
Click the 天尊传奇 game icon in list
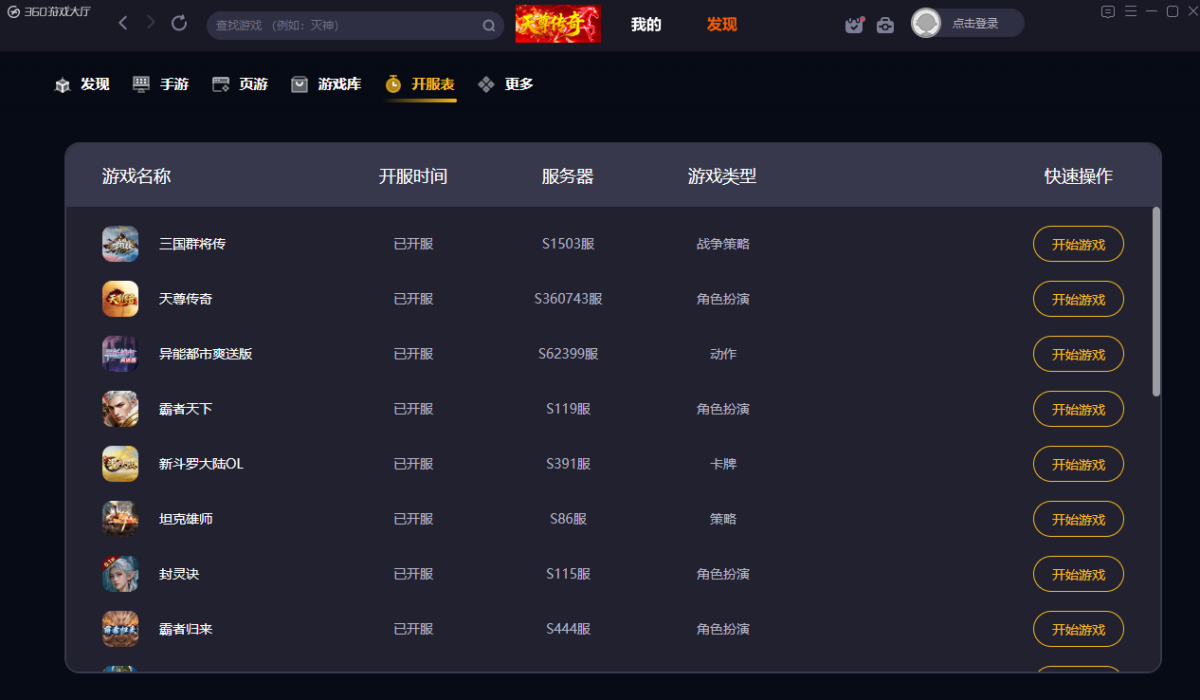(x=120, y=299)
